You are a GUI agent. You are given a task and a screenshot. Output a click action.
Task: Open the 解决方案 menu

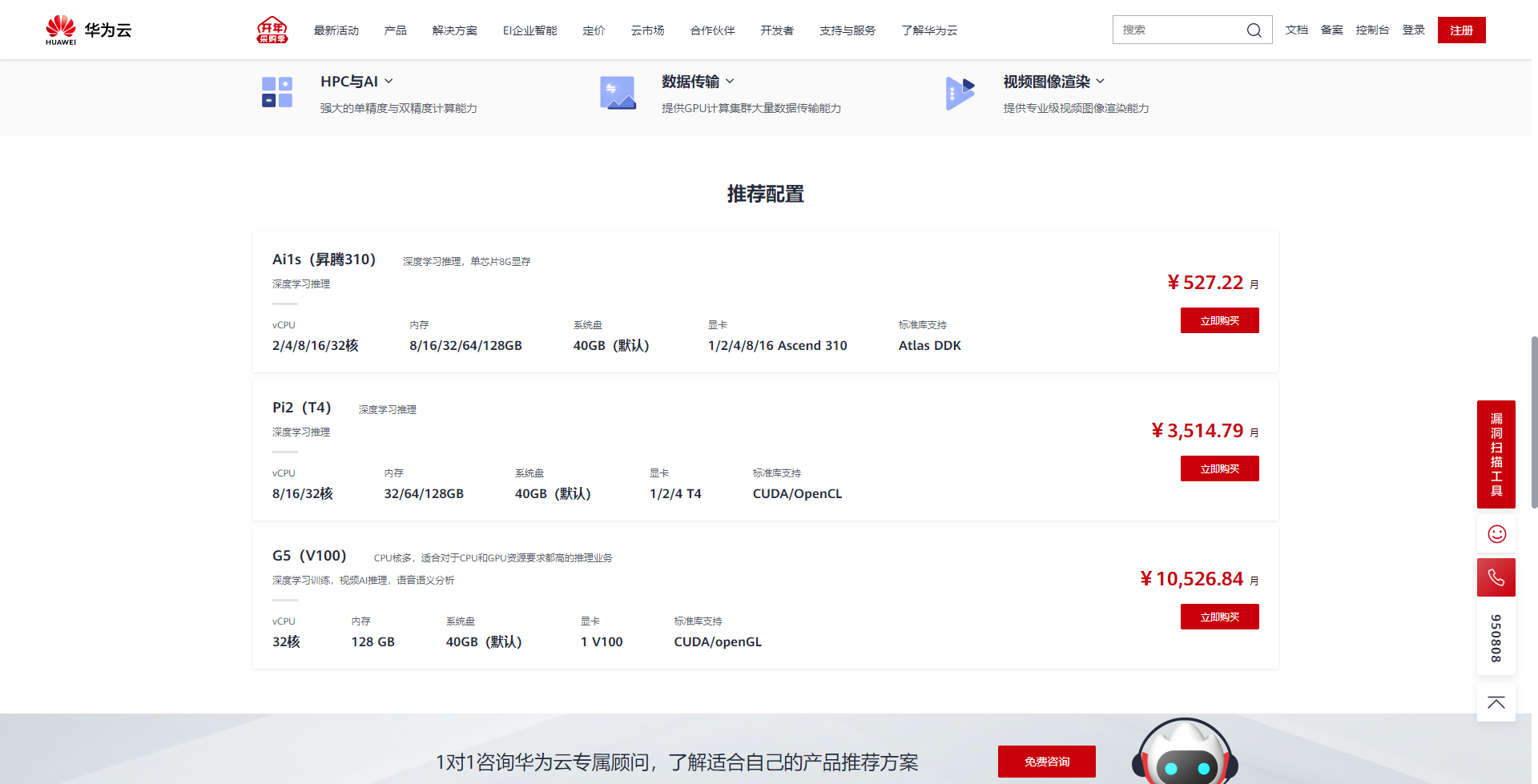[454, 30]
